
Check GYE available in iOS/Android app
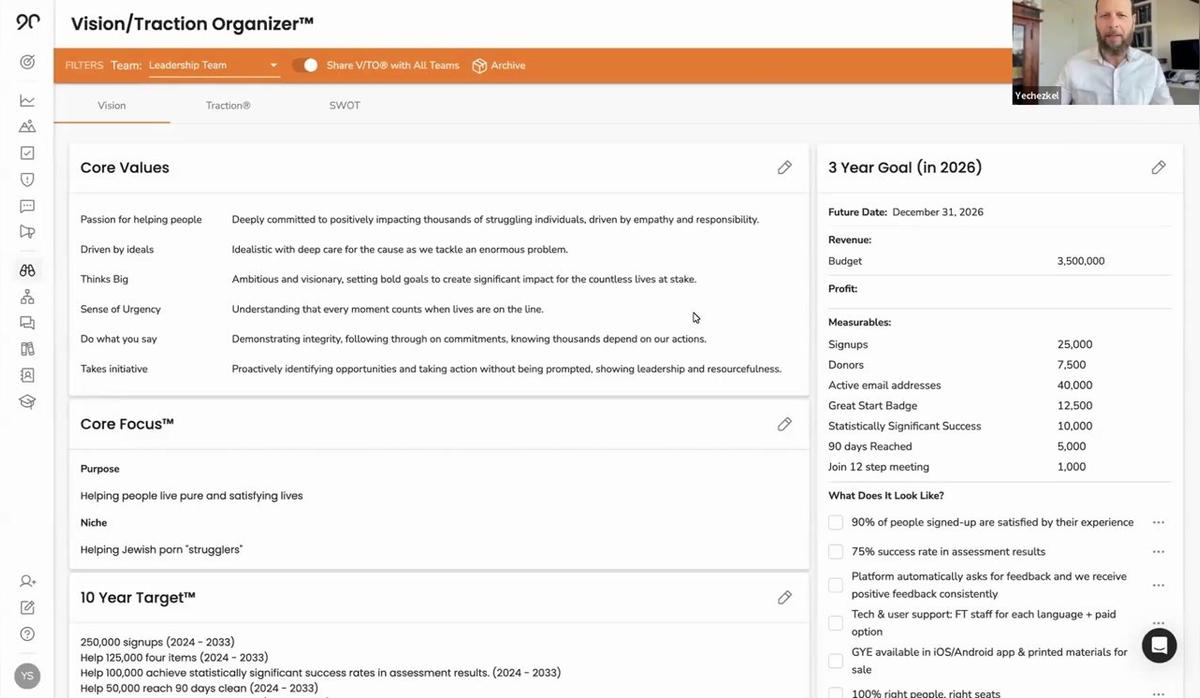(x=836, y=661)
